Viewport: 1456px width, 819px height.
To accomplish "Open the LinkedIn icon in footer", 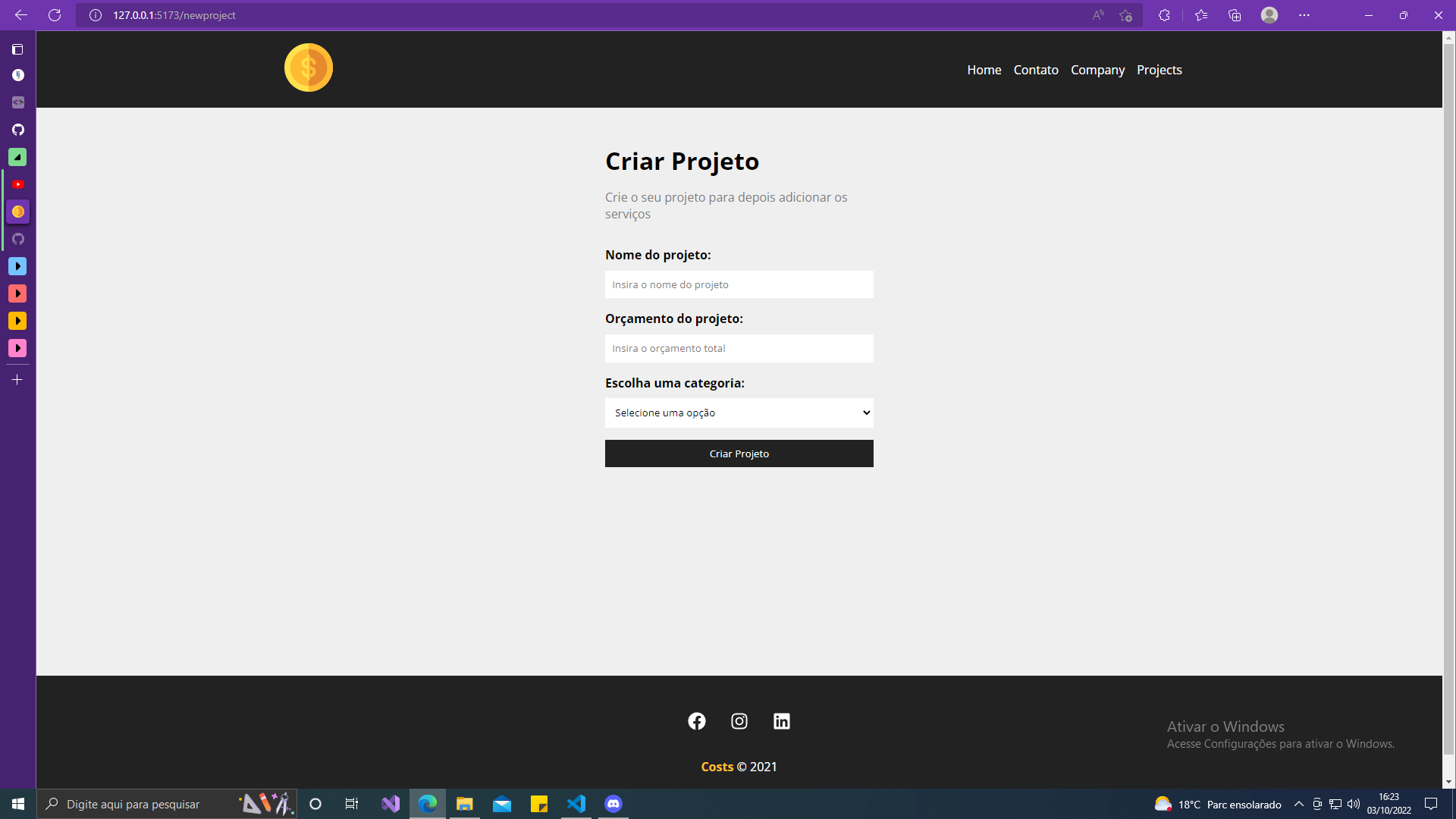I will pyautogui.click(x=782, y=721).
